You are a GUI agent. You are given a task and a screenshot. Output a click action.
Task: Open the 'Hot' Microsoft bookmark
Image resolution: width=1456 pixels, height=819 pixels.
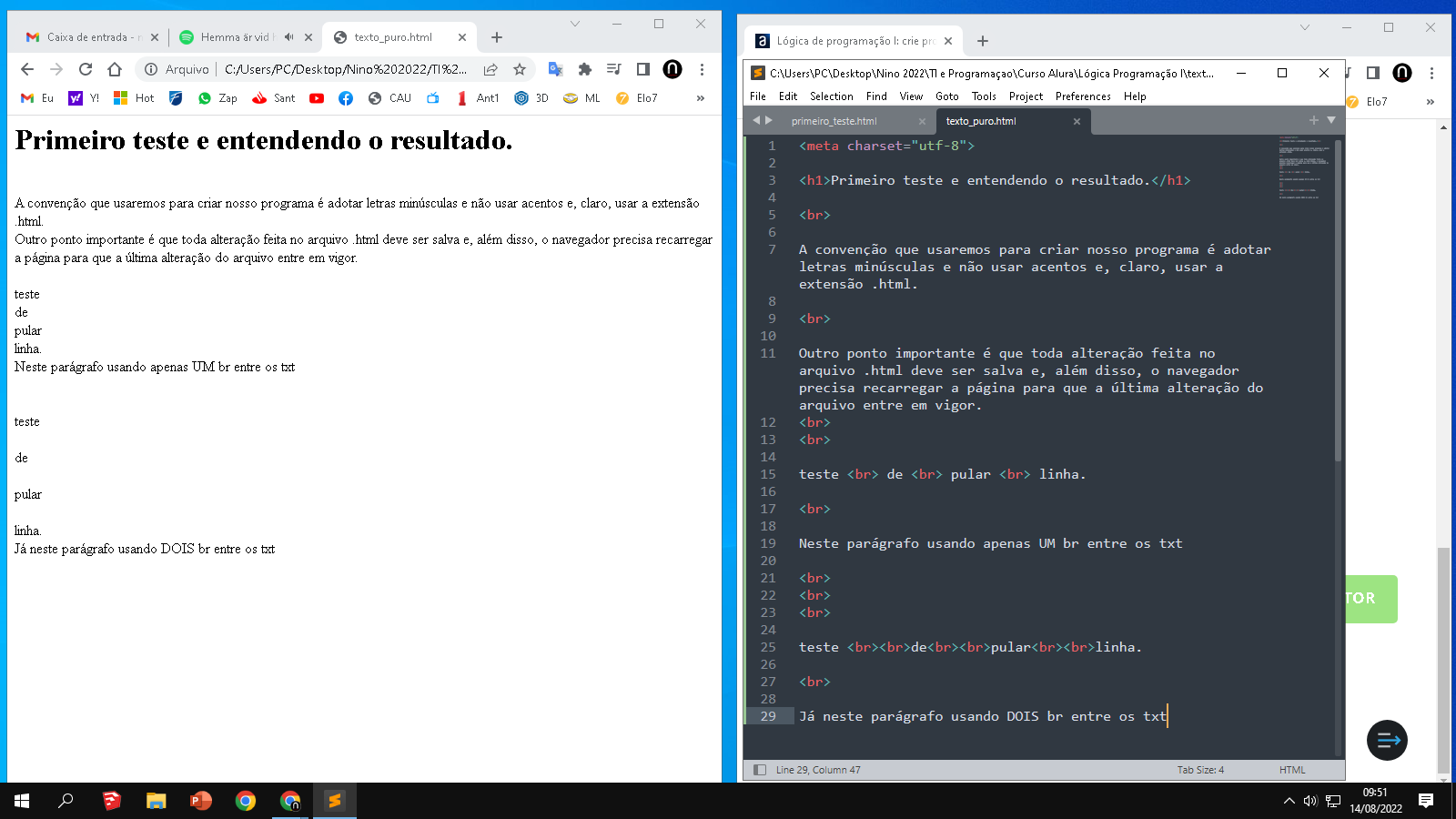[134, 98]
